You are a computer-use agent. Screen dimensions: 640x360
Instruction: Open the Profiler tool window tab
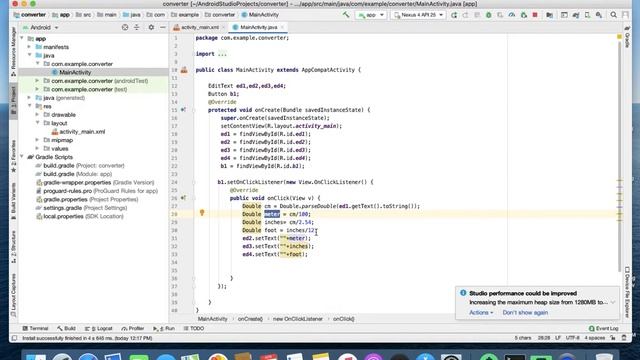[133, 328]
